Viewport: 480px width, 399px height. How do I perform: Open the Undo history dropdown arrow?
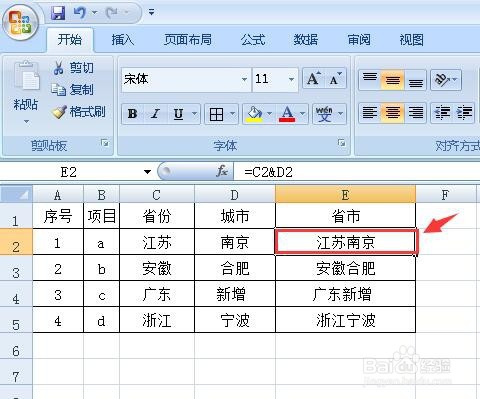click(x=94, y=13)
